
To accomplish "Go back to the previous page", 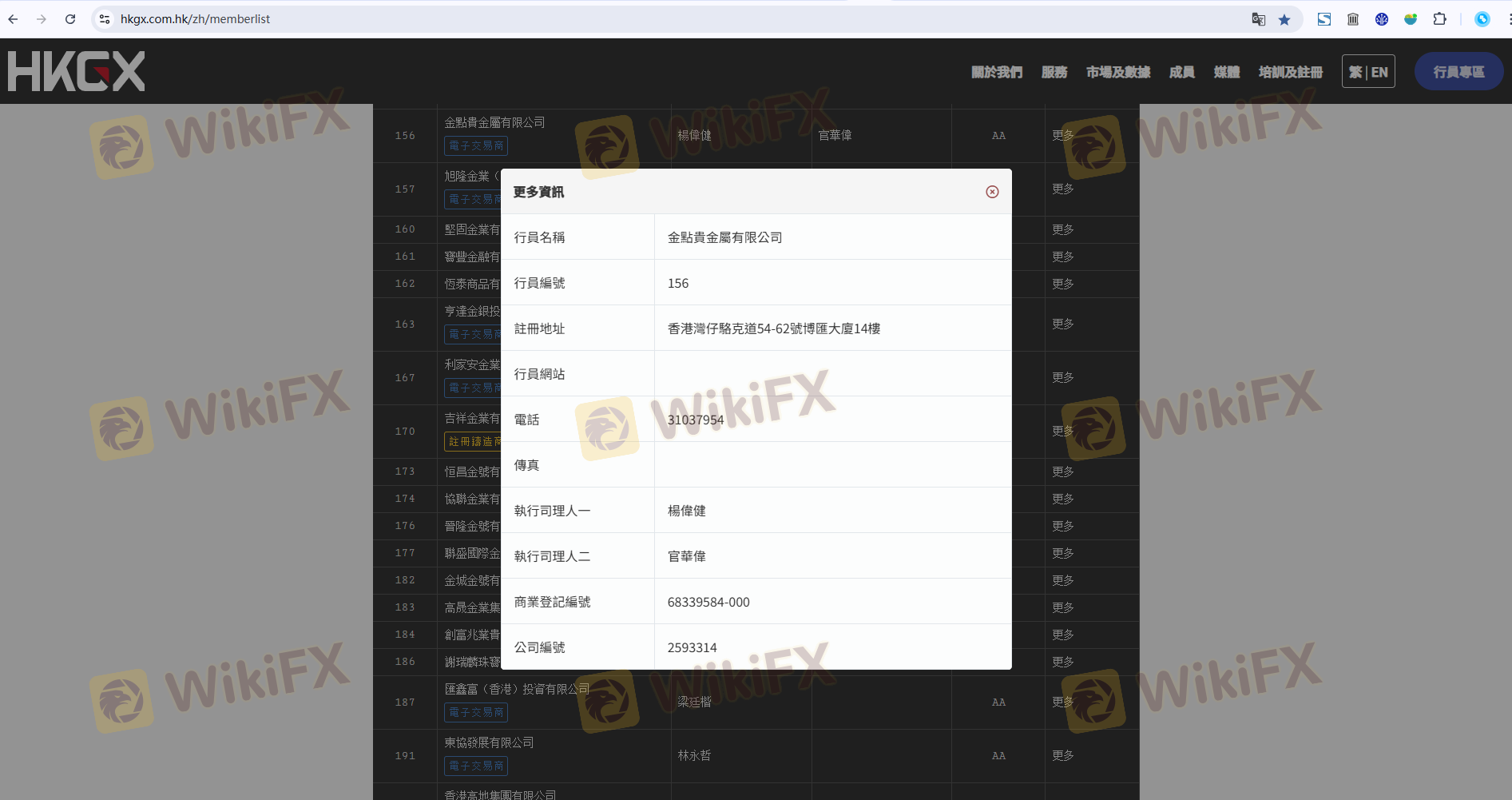I will [x=13, y=19].
